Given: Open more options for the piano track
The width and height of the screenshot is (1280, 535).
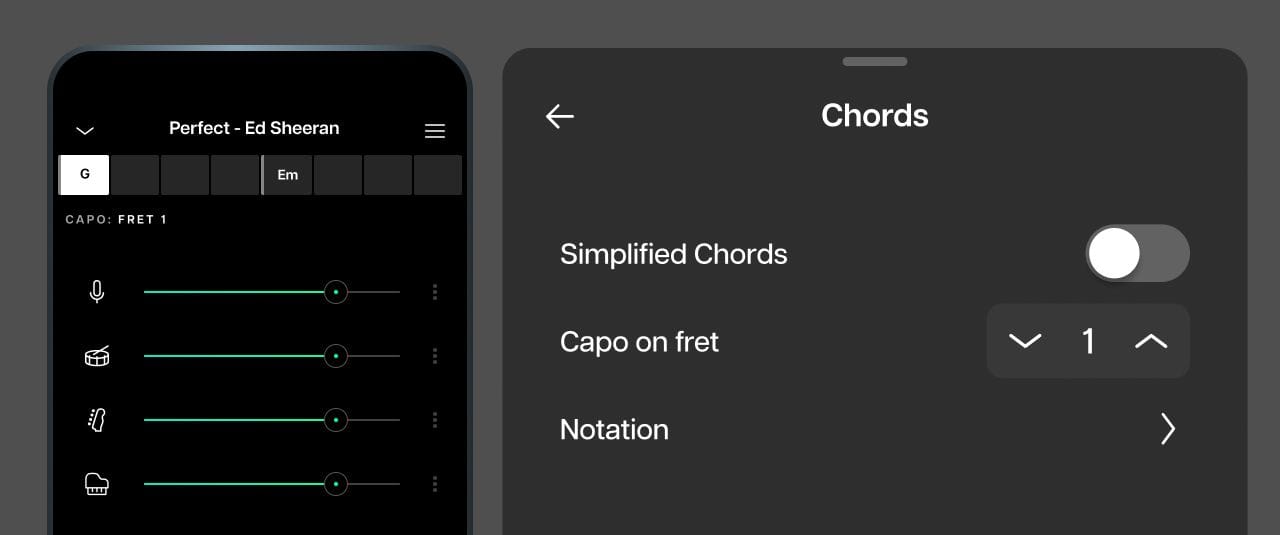Looking at the screenshot, I should (x=435, y=484).
